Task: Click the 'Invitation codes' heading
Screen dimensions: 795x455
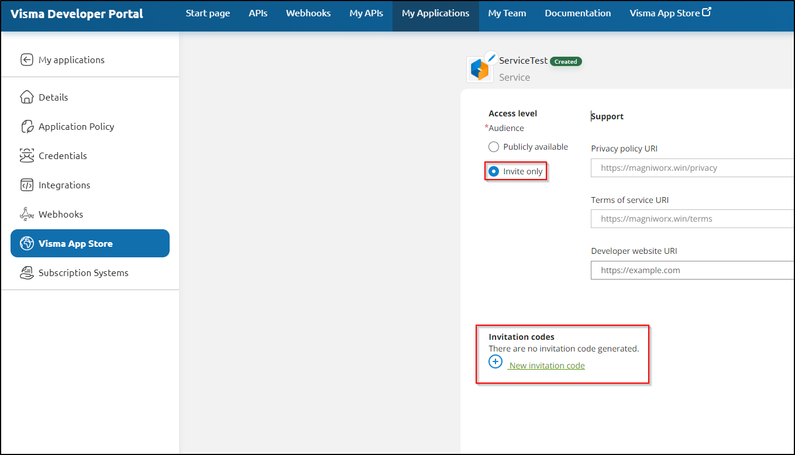Action: (521, 337)
